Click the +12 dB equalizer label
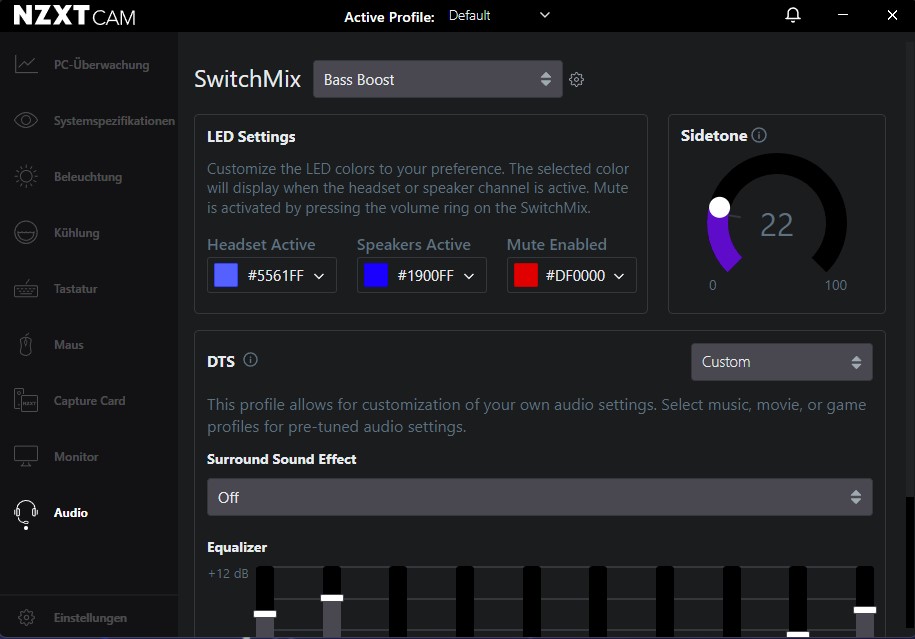Viewport: 915px width, 639px height. point(228,574)
